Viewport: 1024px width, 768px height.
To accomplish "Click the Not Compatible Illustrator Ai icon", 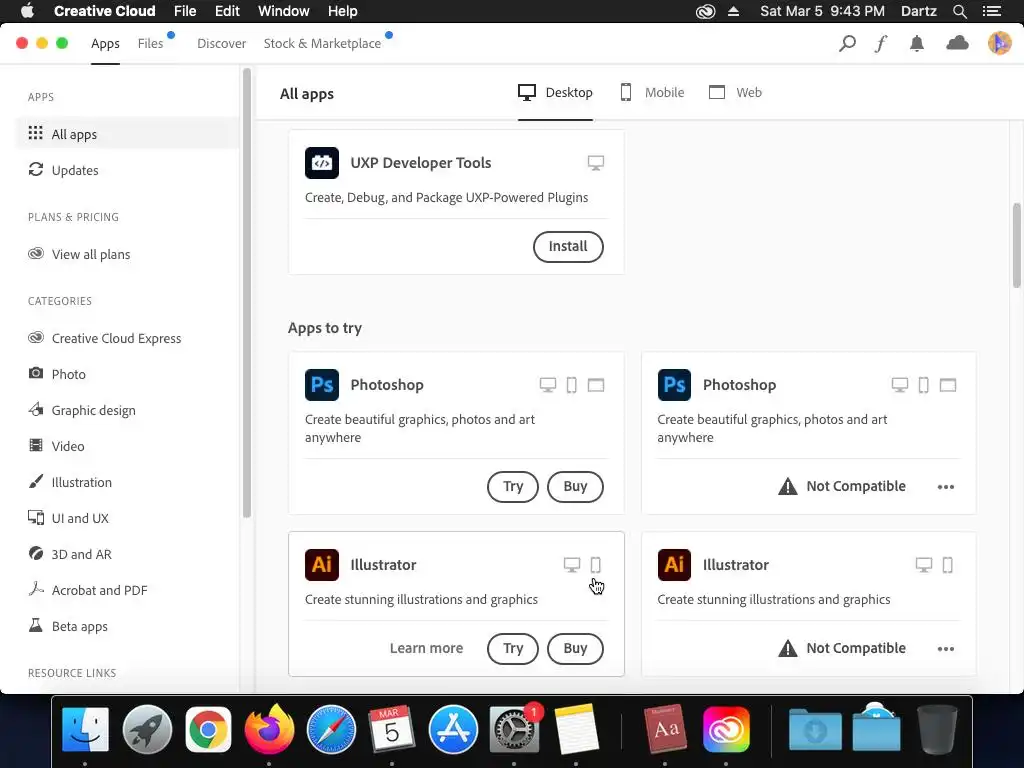I will pos(674,565).
